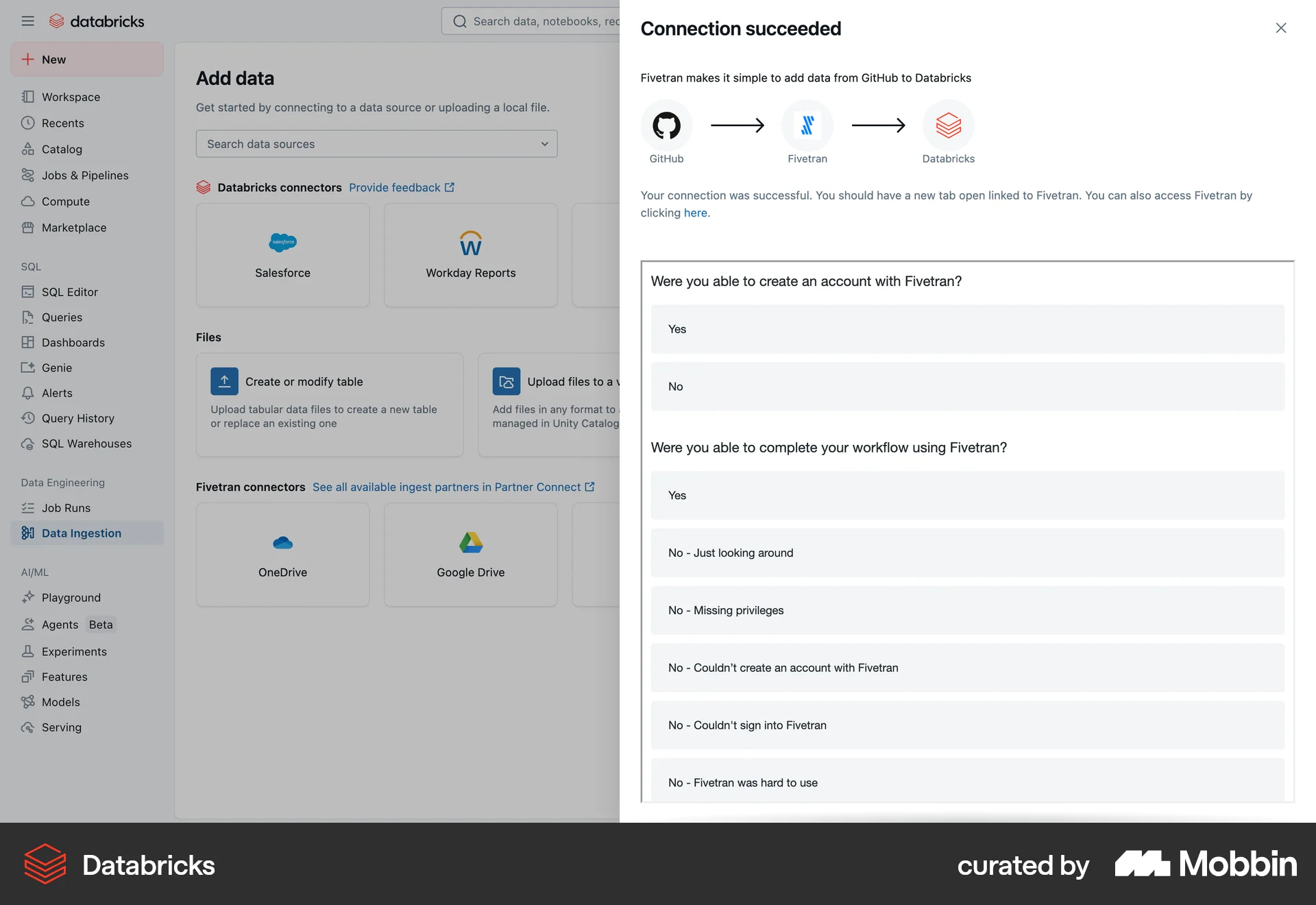Screen dimensions: 1316x905
Task: Open the Marketplace entry
Action: tap(73, 228)
